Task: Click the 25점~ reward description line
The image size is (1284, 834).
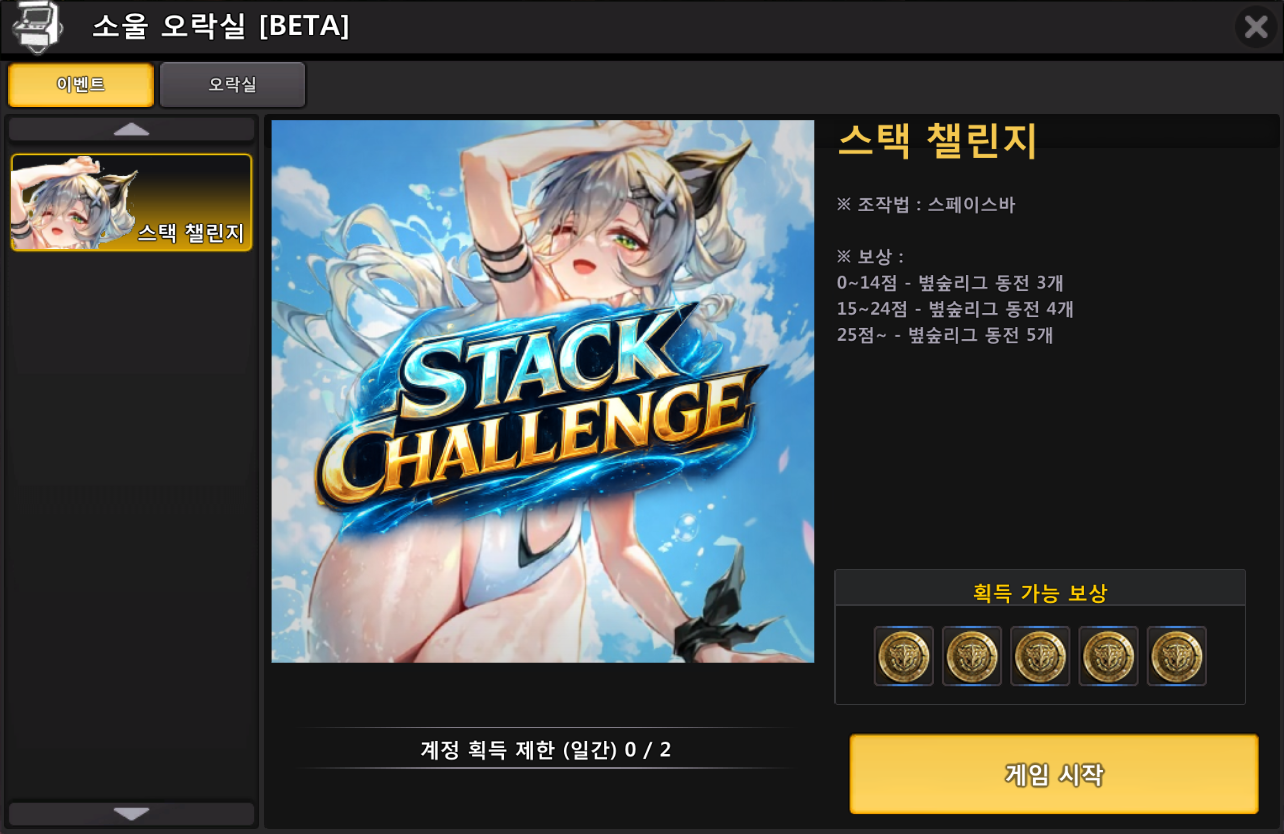Action: click(945, 335)
